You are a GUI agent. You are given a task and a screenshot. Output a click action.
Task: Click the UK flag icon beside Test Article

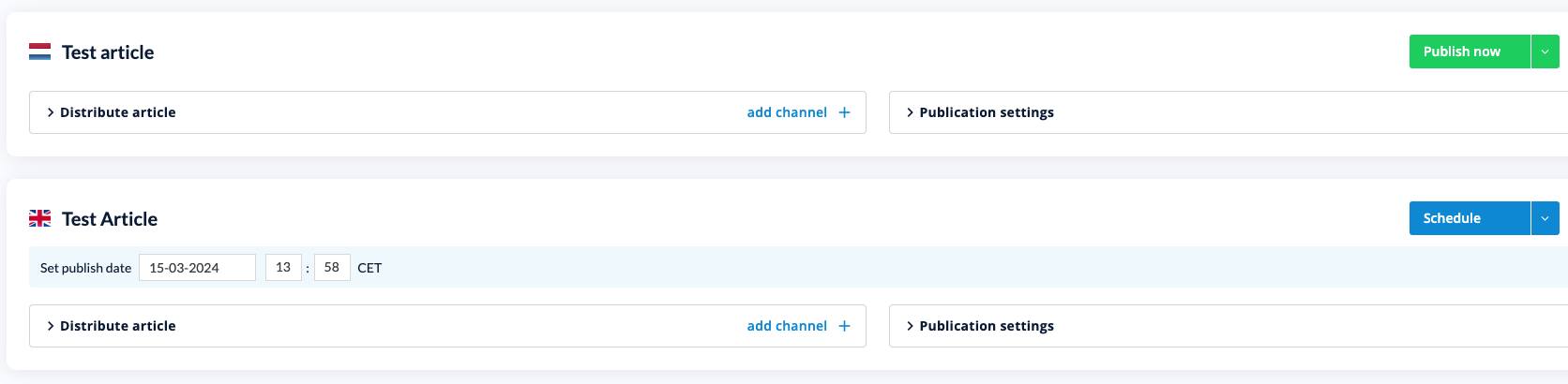tap(39, 218)
